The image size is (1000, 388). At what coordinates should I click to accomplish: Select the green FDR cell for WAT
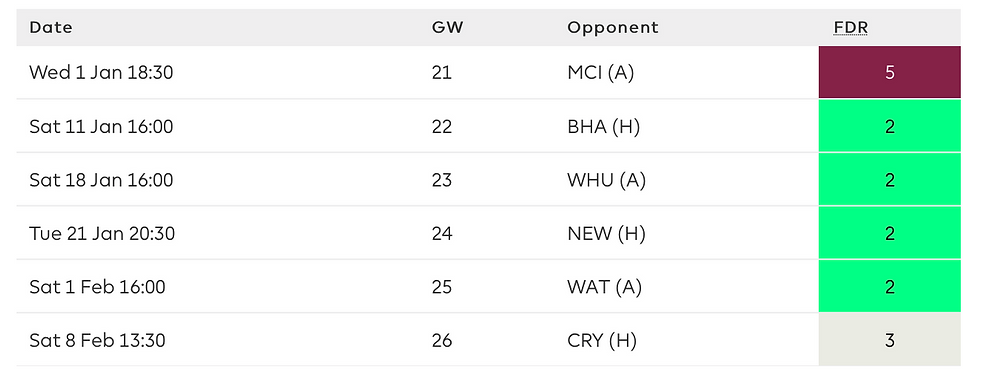click(x=890, y=286)
